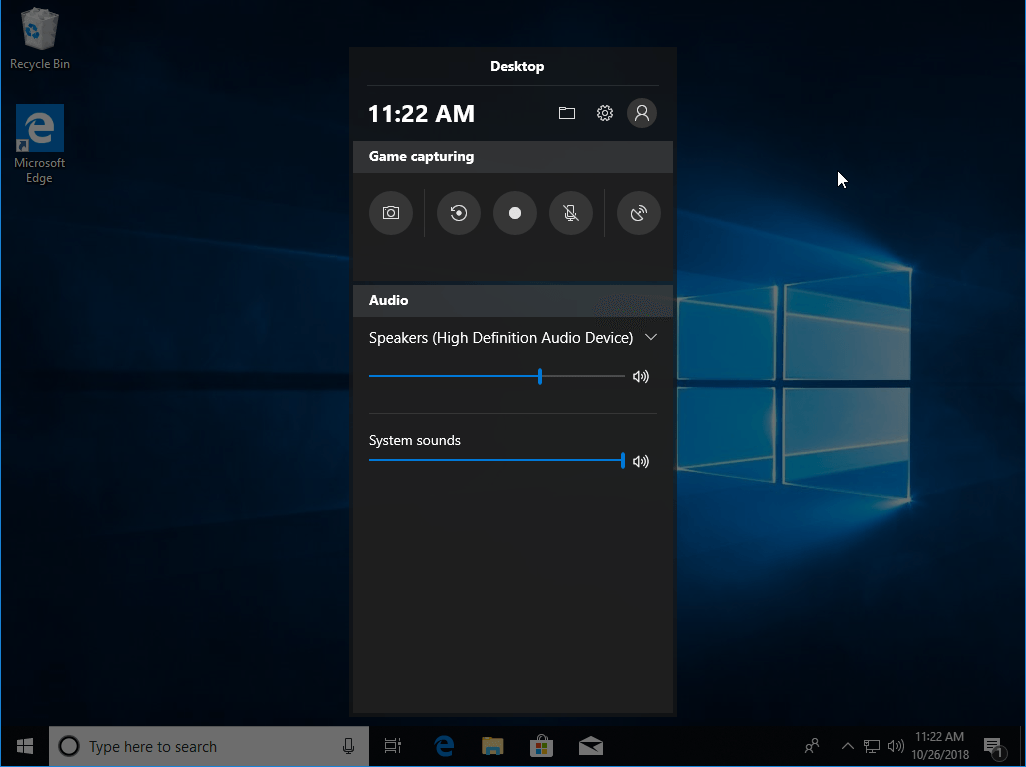The image size is (1026, 767).
Task: Open the People icon in the taskbar
Action: [x=812, y=746]
